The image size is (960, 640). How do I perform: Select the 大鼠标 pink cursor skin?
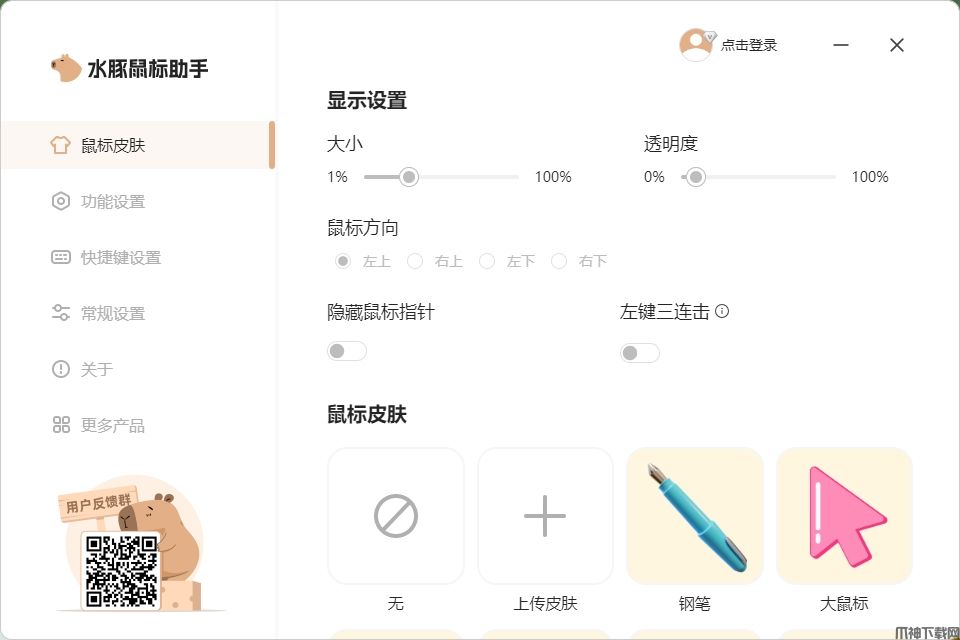[844, 516]
